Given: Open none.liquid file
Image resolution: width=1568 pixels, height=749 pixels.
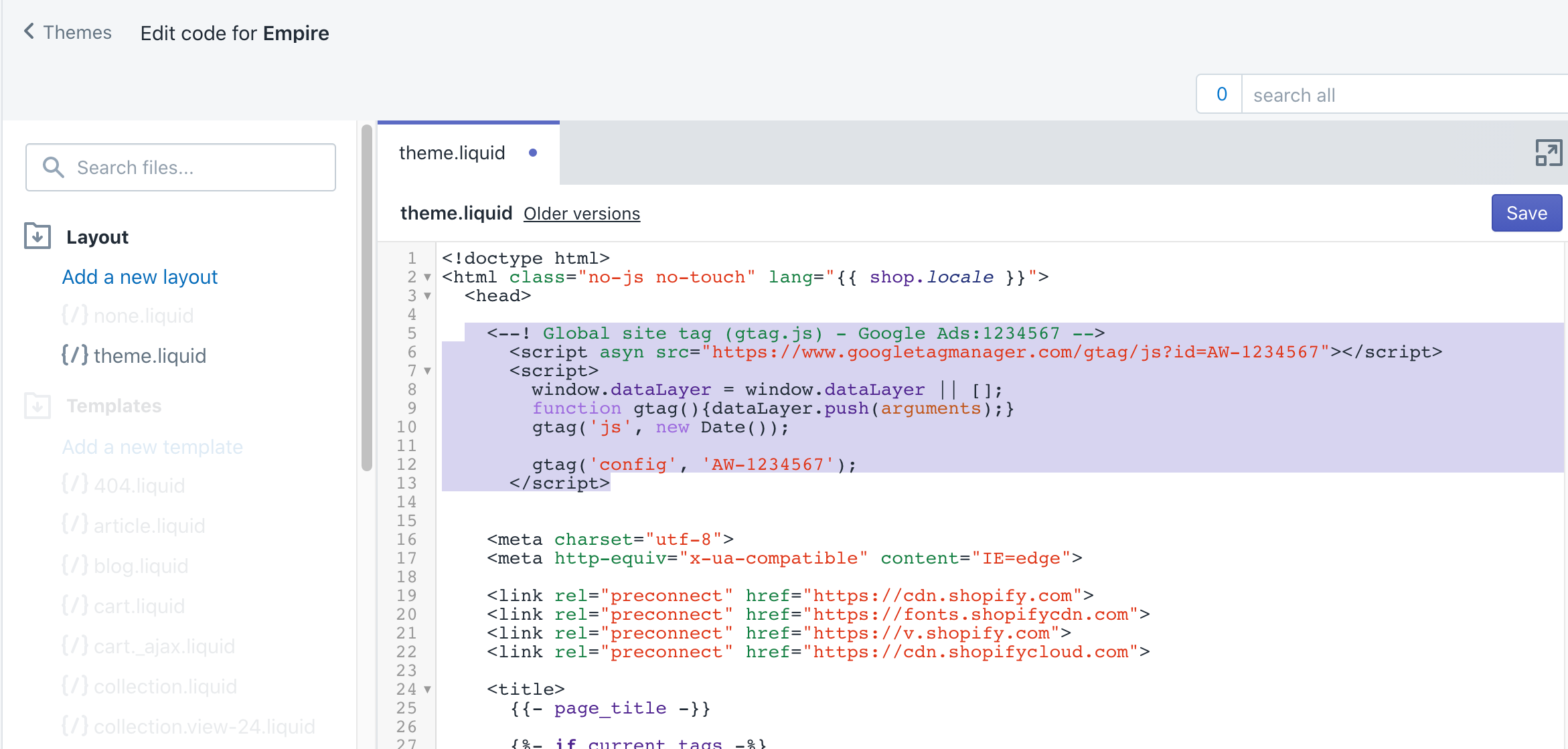Looking at the screenshot, I should (x=143, y=315).
